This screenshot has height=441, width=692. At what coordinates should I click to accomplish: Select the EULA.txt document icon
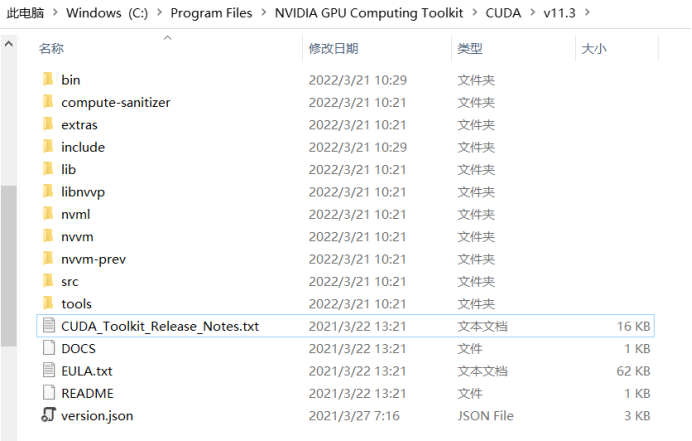pyautogui.click(x=49, y=370)
